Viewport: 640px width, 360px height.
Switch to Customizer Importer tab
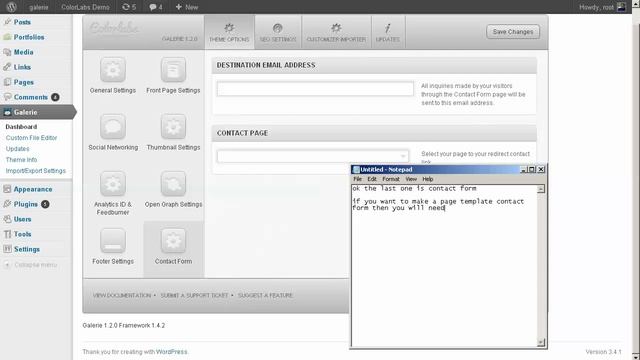click(336, 32)
